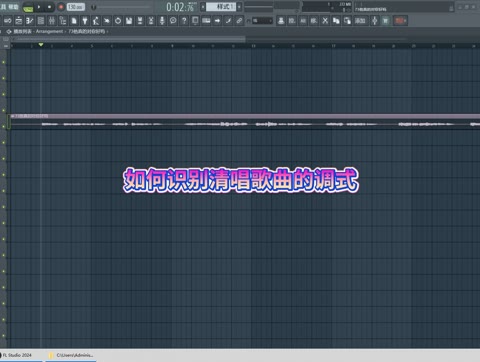The height and width of the screenshot is (362, 480).
Task: Open the 工具 menu
Action: tap(3, 7)
